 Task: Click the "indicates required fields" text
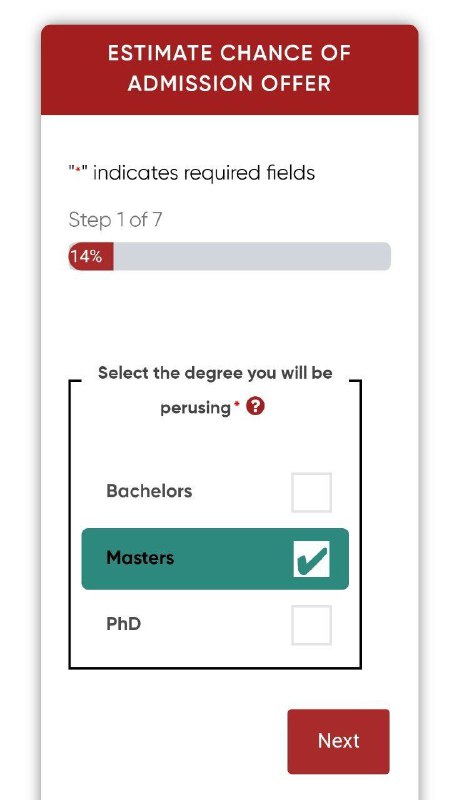203,173
